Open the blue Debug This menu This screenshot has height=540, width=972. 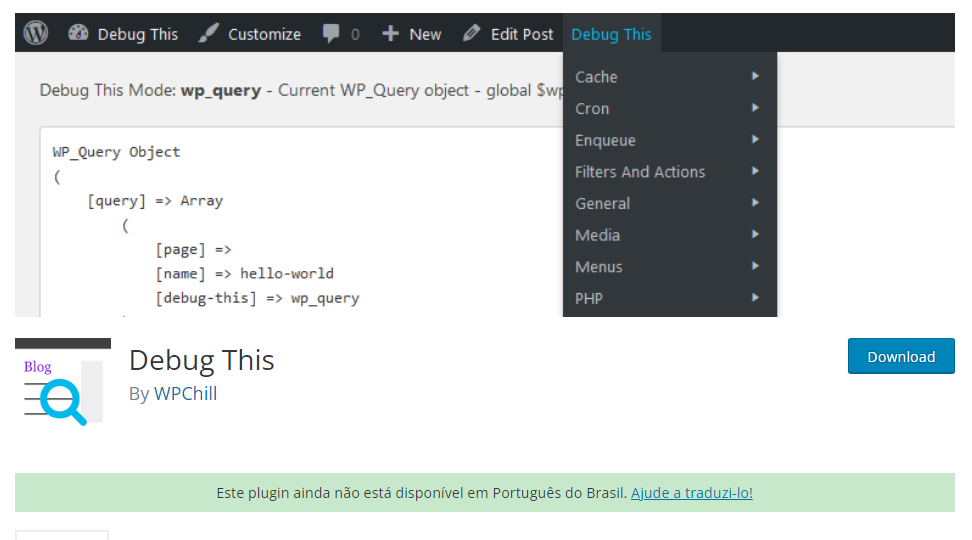(x=611, y=34)
